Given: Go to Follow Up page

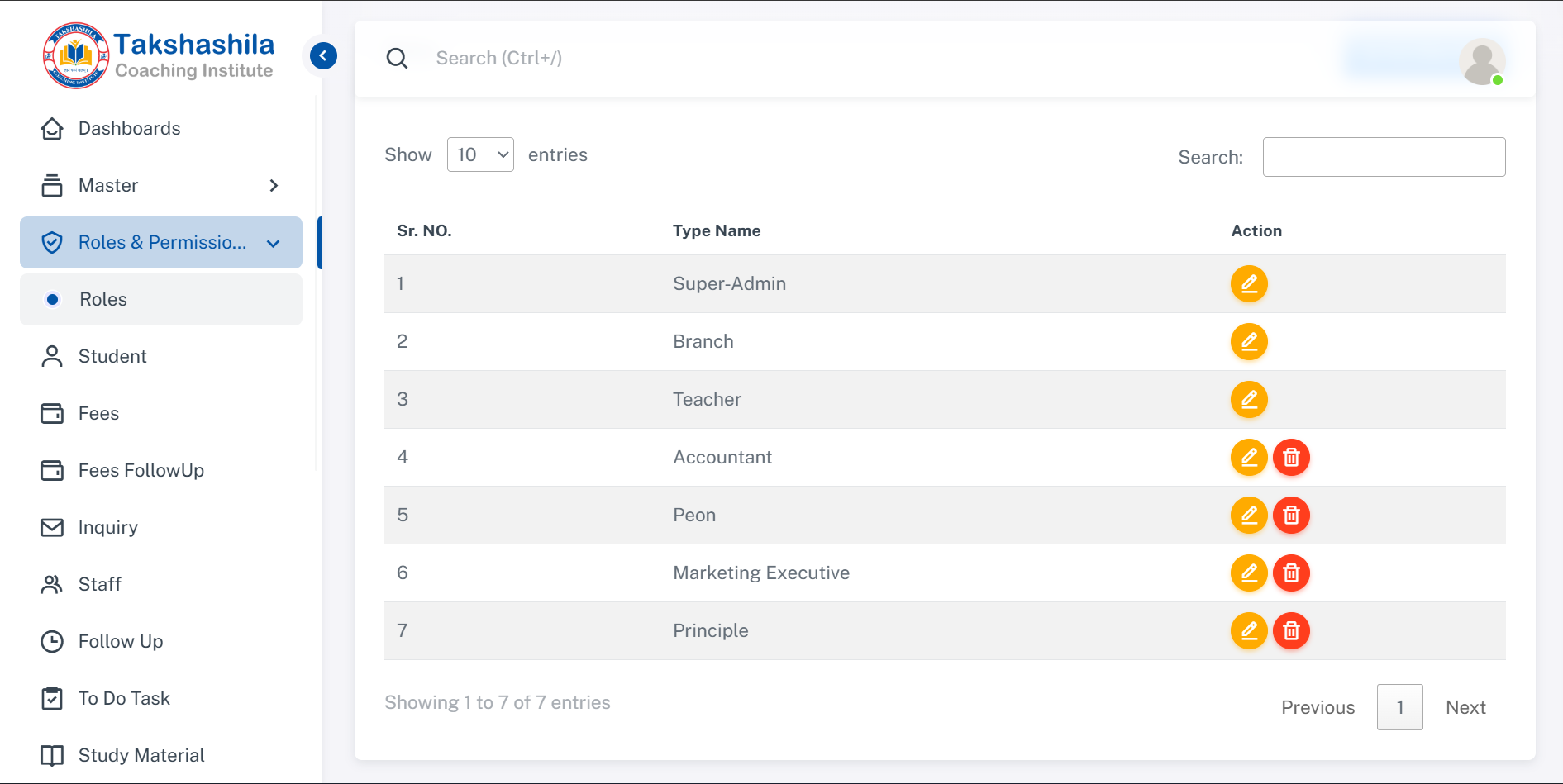Looking at the screenshot, I should click(x=161, y=642).
